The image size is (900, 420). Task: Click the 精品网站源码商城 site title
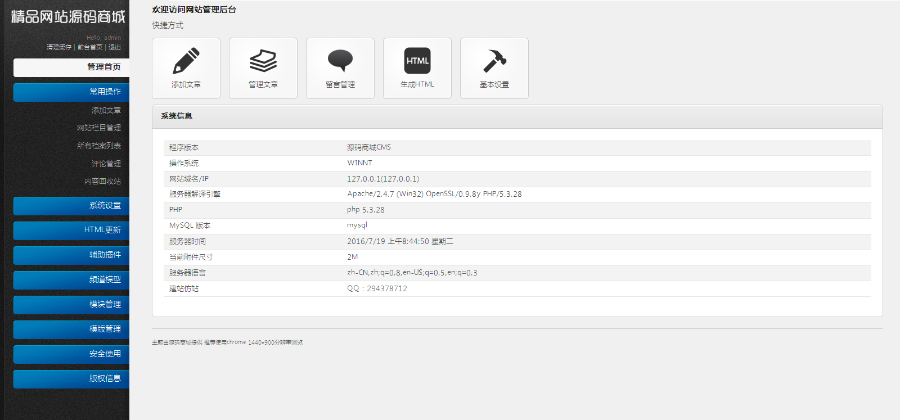[68, 17]
